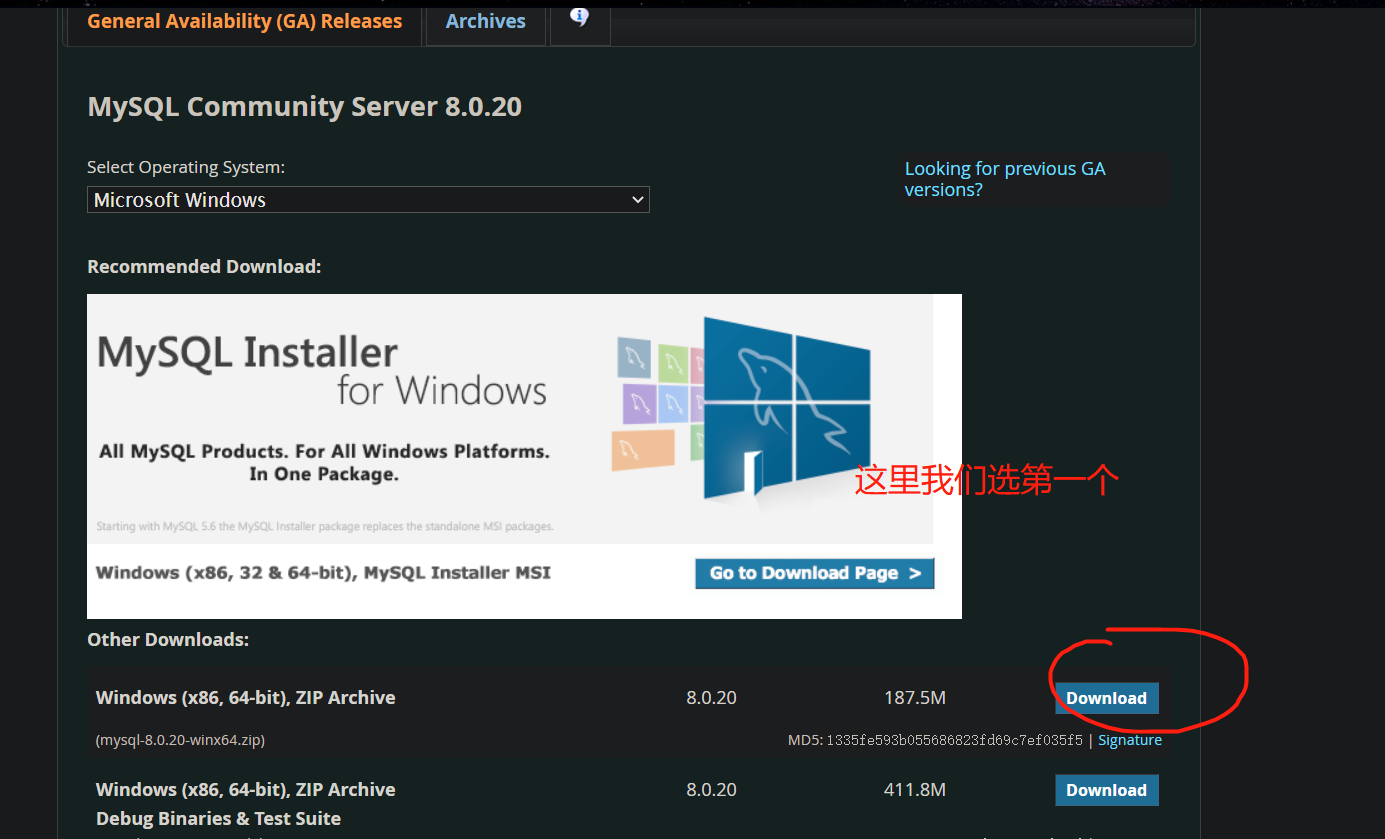Download the 411.8M Debug Binaries ZIP
Screen dimensions: 1385x839
pyautogui.click(x=1106, y=790)
